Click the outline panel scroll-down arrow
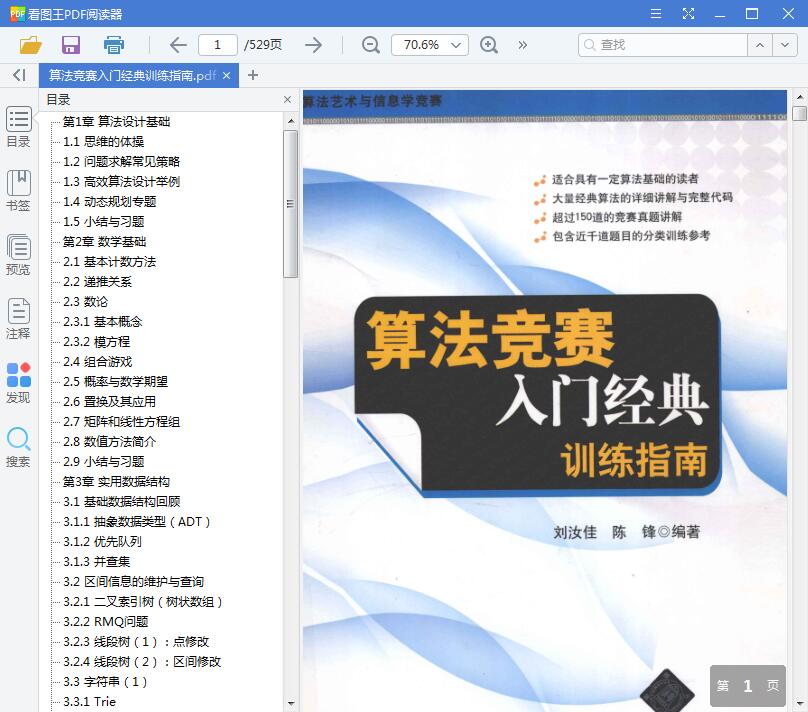The image size is (808, 712). pos(291,704)
